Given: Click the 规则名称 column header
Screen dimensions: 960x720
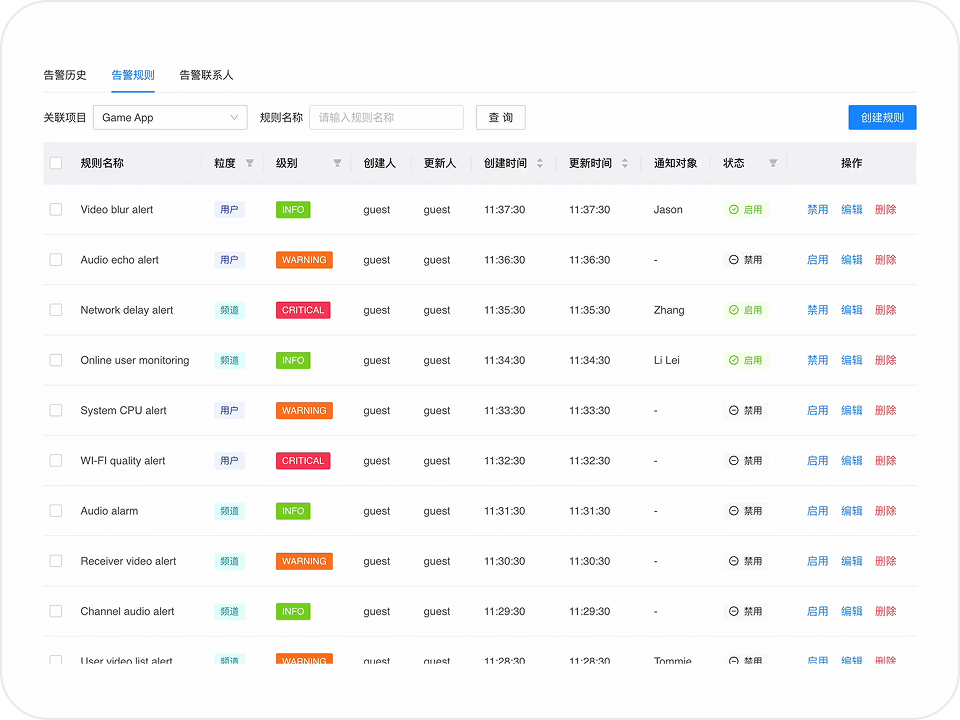Looking at the screenshot, I should coord(102,163).
